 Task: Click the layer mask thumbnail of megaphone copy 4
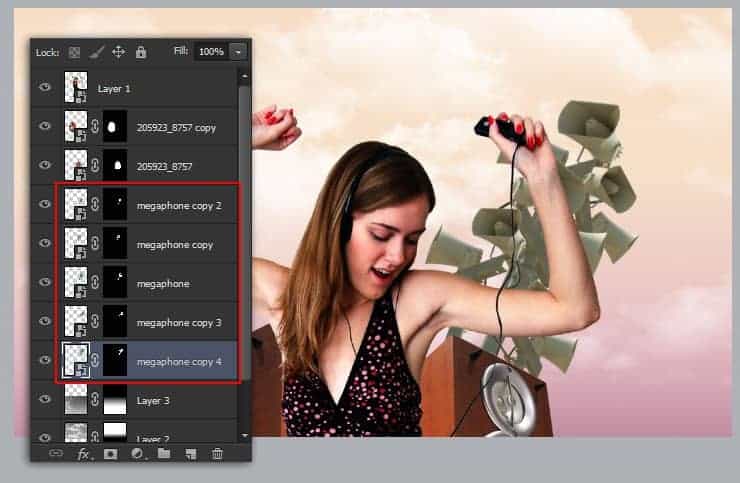(115, 361)
